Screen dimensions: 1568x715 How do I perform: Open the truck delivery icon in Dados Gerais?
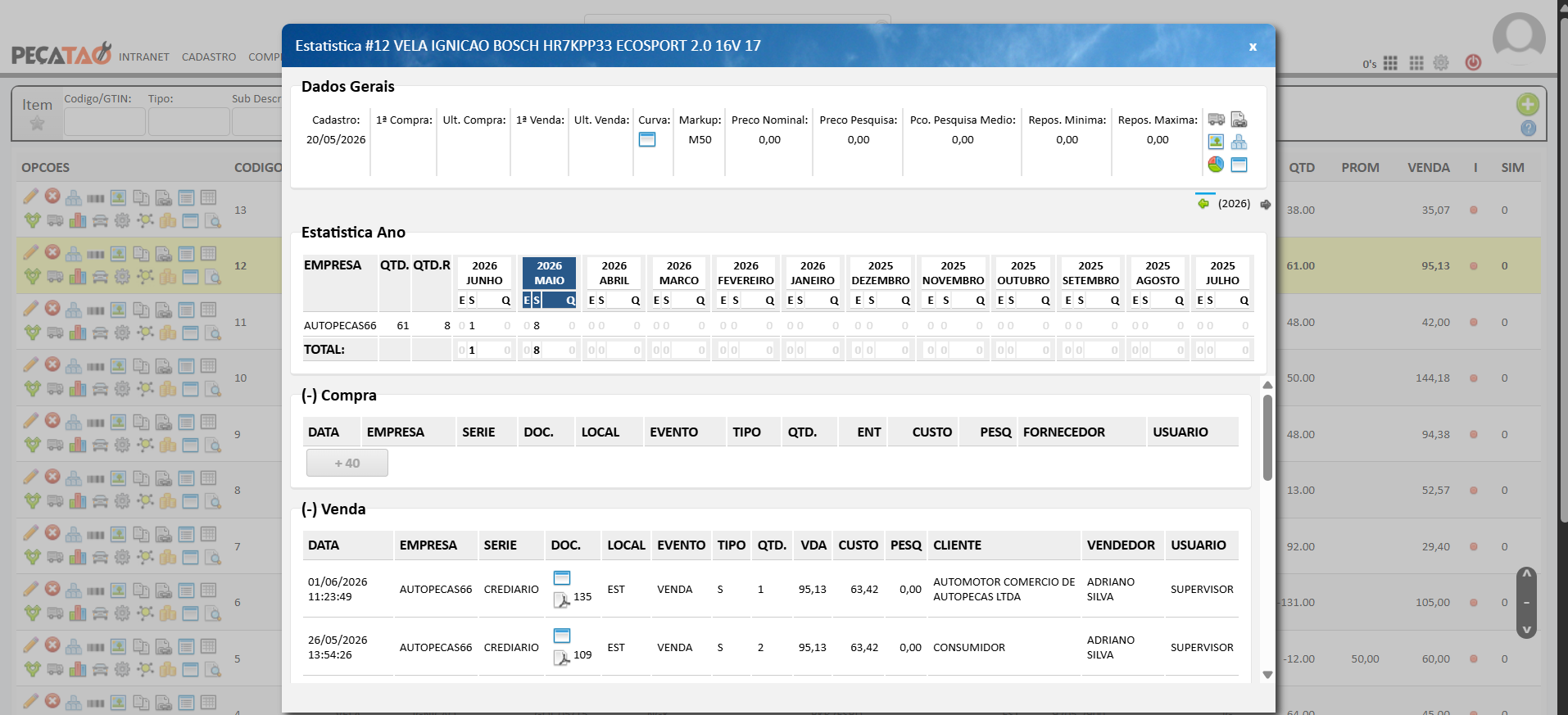pyautogui.click(x=1216, y=120)
